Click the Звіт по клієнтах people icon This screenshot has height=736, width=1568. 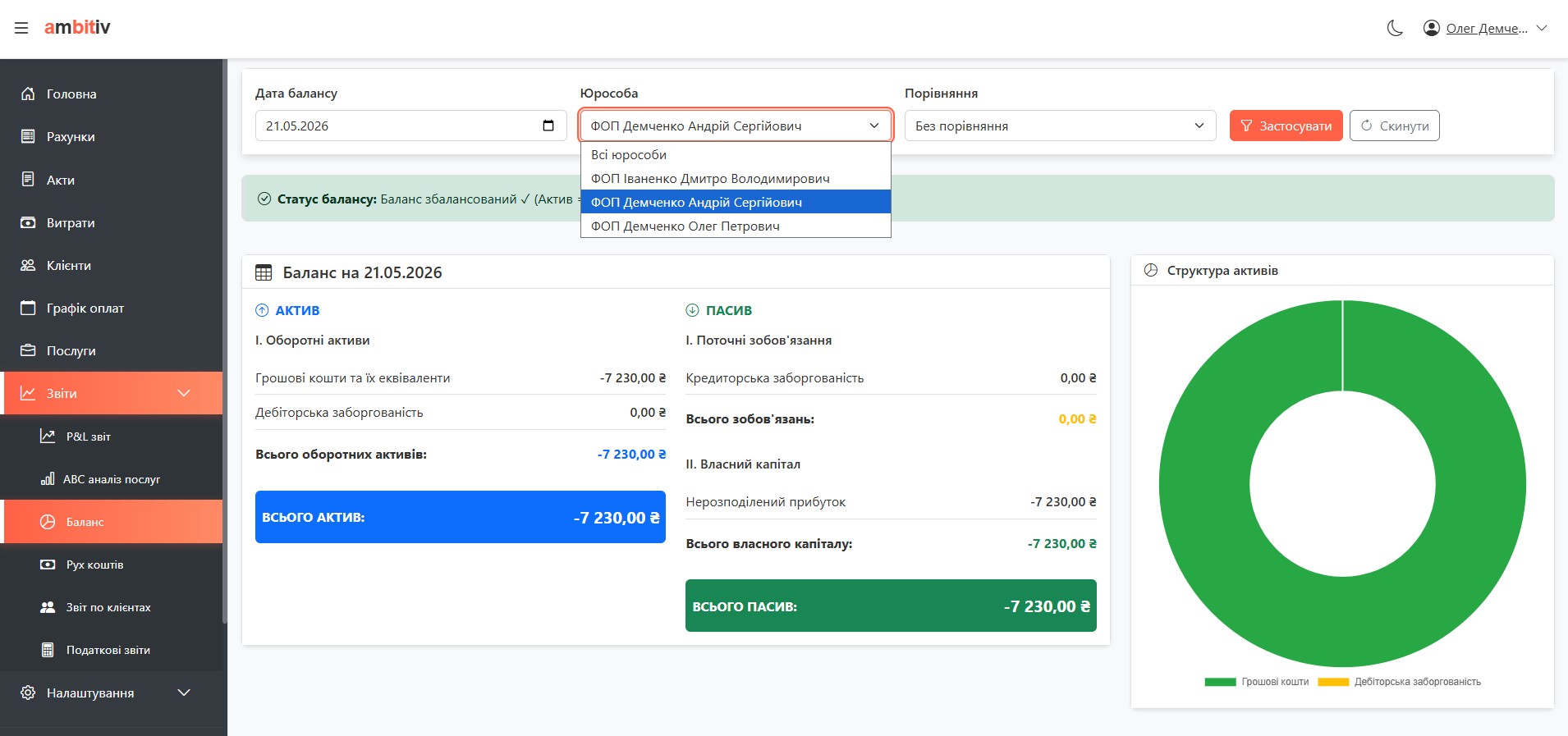48,607
